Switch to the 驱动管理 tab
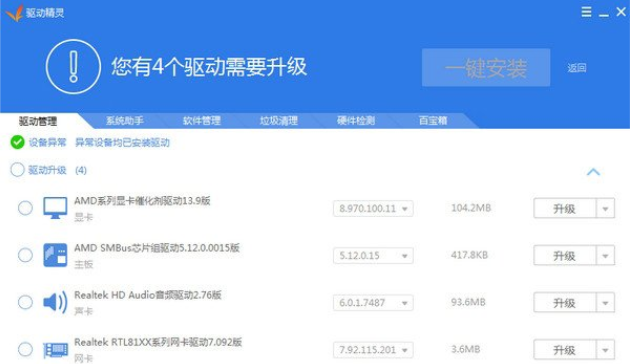The image size is (631, 364). [x=38, y=121]
